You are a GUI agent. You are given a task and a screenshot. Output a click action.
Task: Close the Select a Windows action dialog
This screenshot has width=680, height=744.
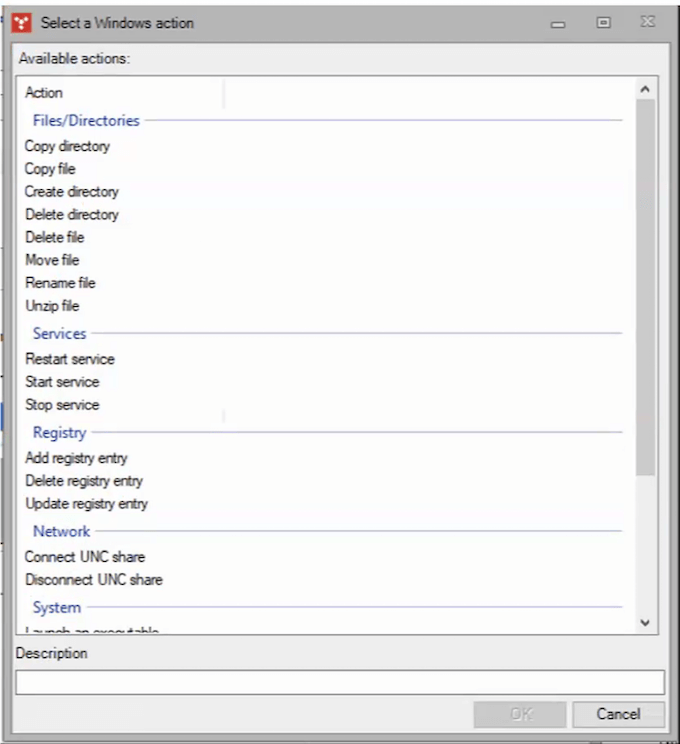(x=647, y=22)
